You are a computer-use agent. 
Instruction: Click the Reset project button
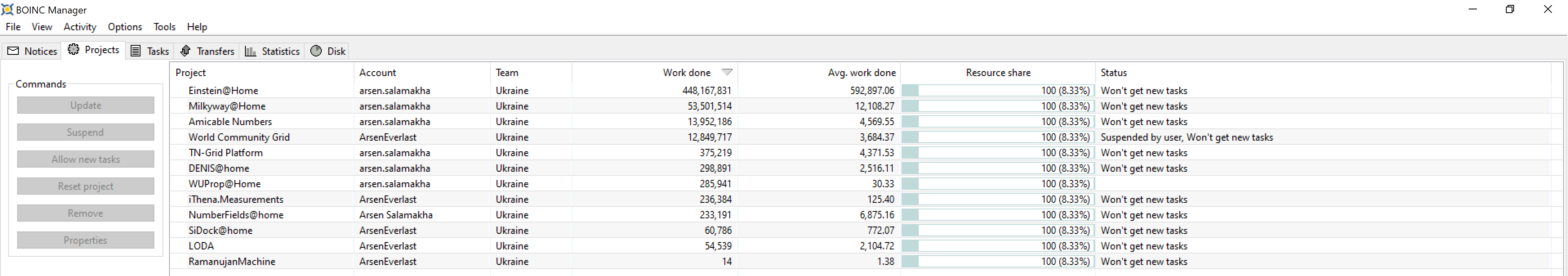click(86, 186)
